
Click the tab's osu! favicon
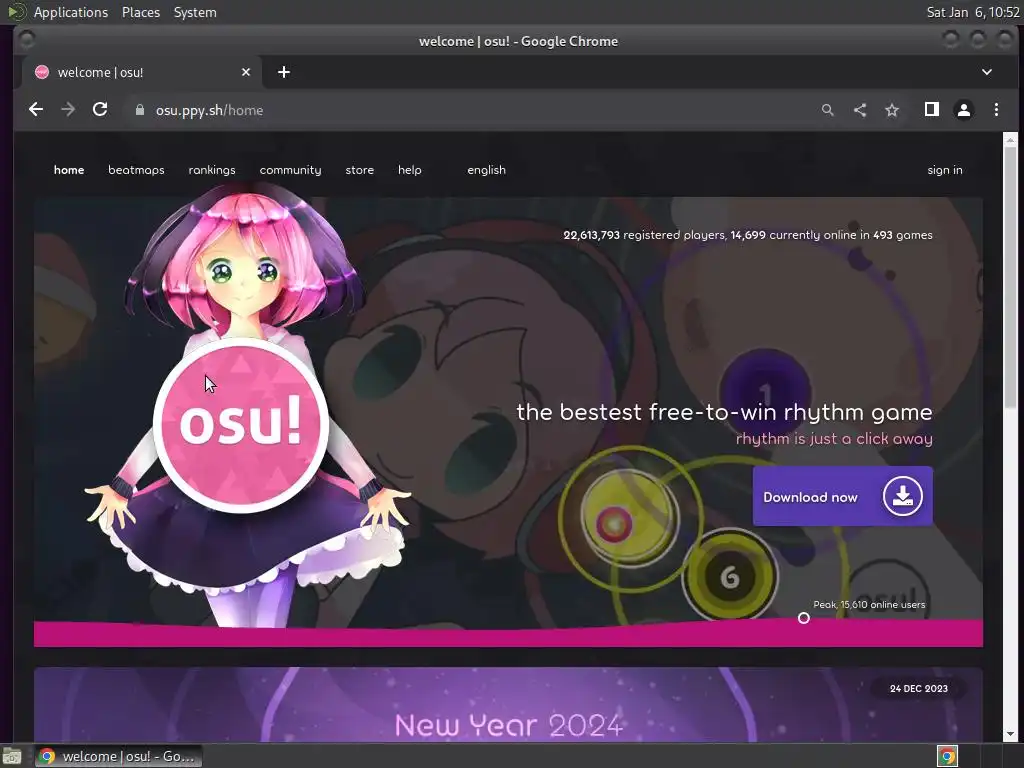pyautogui.click(x=42, y=72)
